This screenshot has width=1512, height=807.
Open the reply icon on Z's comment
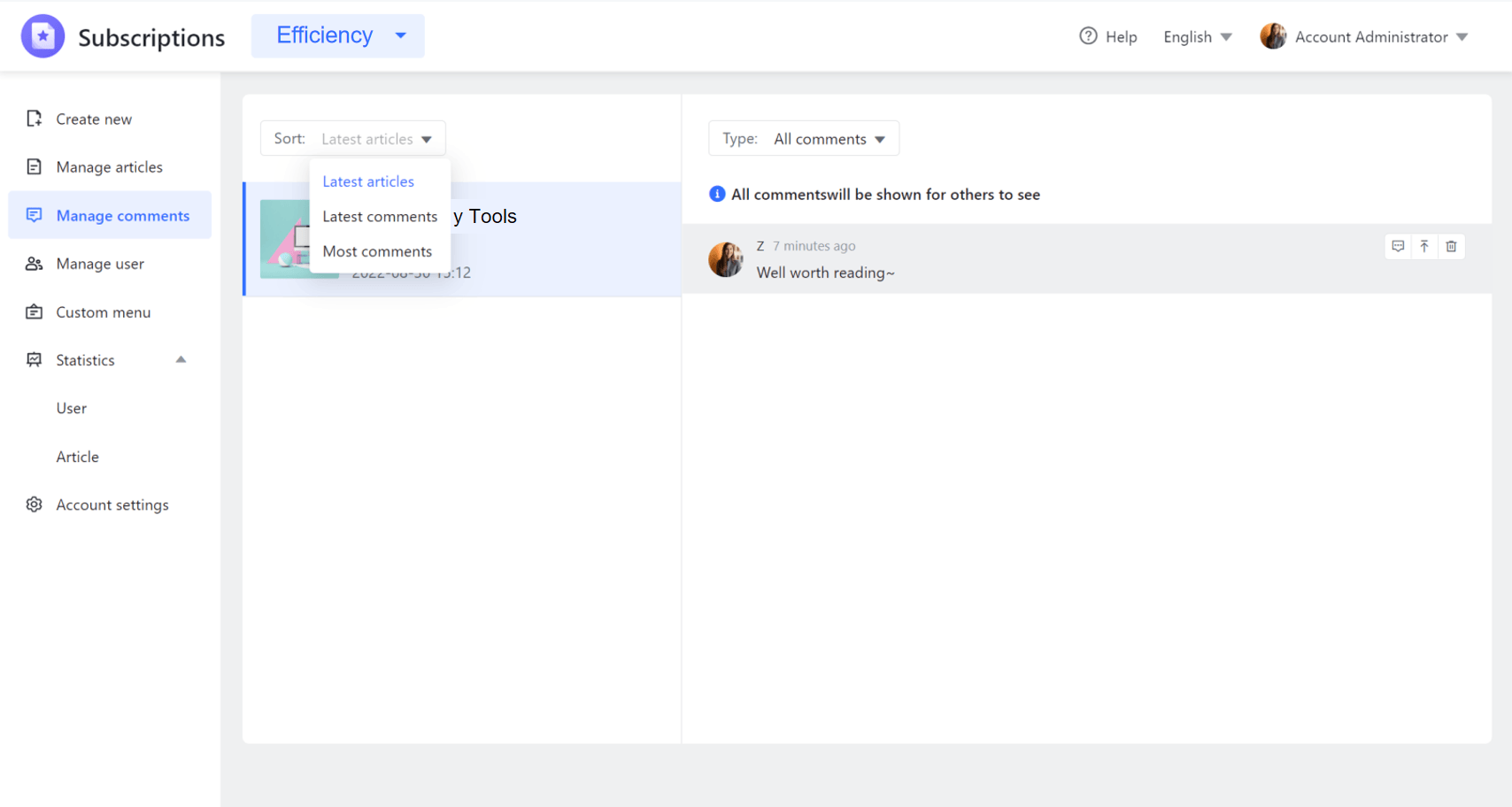point(1398,246)
